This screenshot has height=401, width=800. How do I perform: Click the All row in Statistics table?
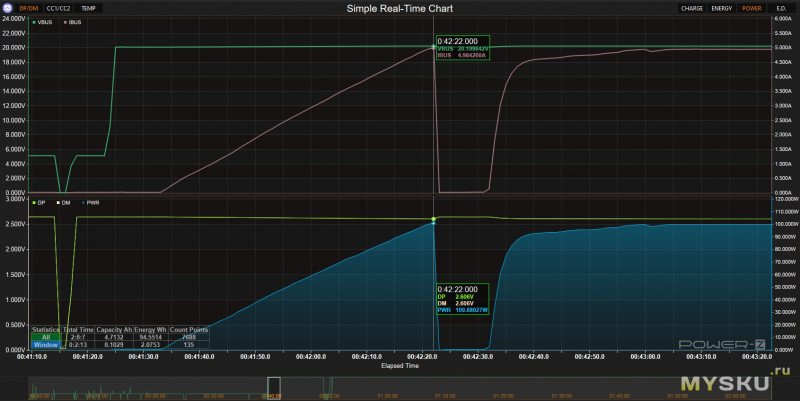click(x=45, y=337)
